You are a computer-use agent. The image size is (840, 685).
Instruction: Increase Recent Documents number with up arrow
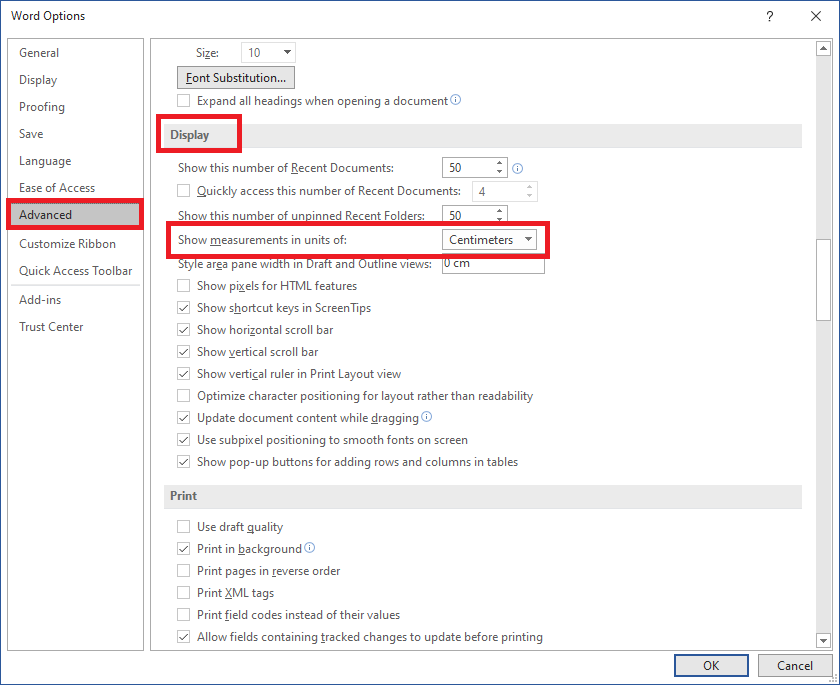(x=499, y=163)
